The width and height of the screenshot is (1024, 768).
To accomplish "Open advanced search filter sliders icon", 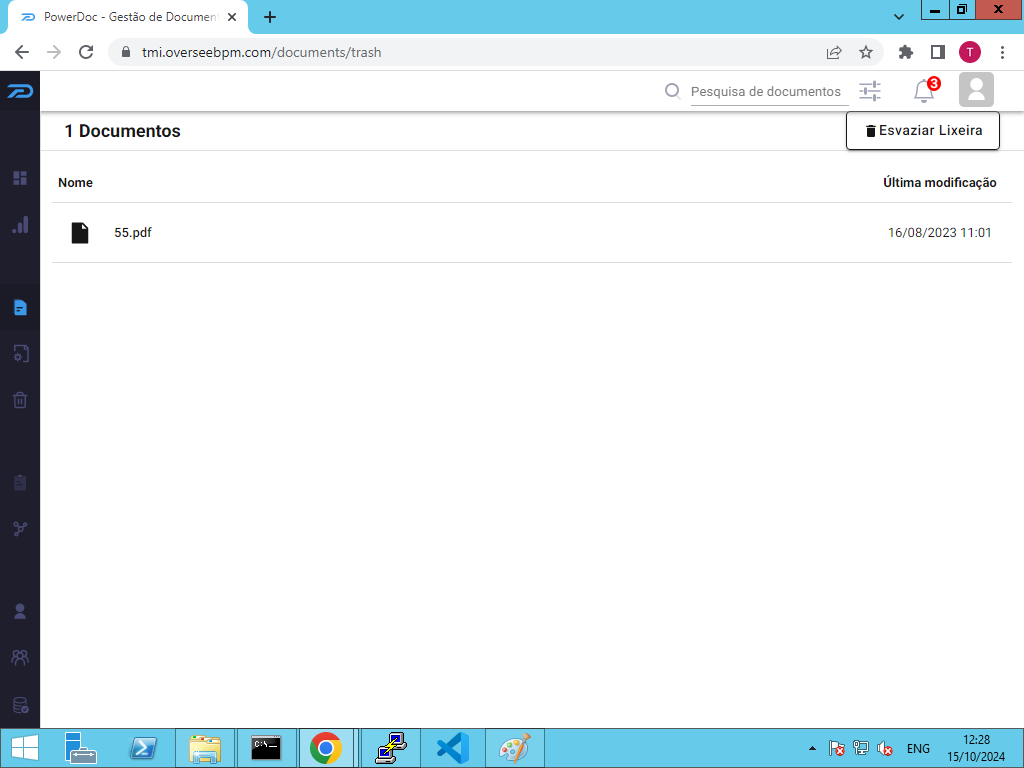I will tap(870, 91).
